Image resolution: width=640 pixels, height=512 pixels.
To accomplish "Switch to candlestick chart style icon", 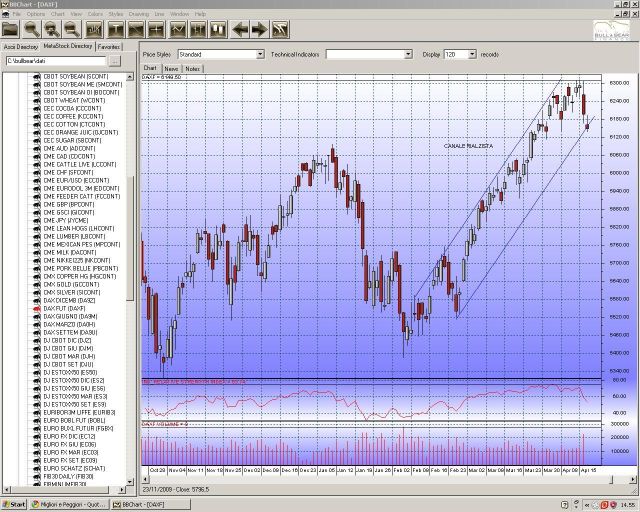I will pos(218,29).
